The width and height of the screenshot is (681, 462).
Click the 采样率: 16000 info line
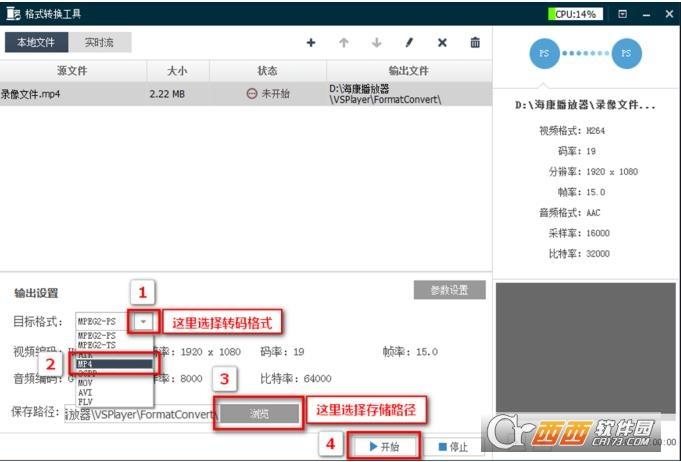pos(579,233)
